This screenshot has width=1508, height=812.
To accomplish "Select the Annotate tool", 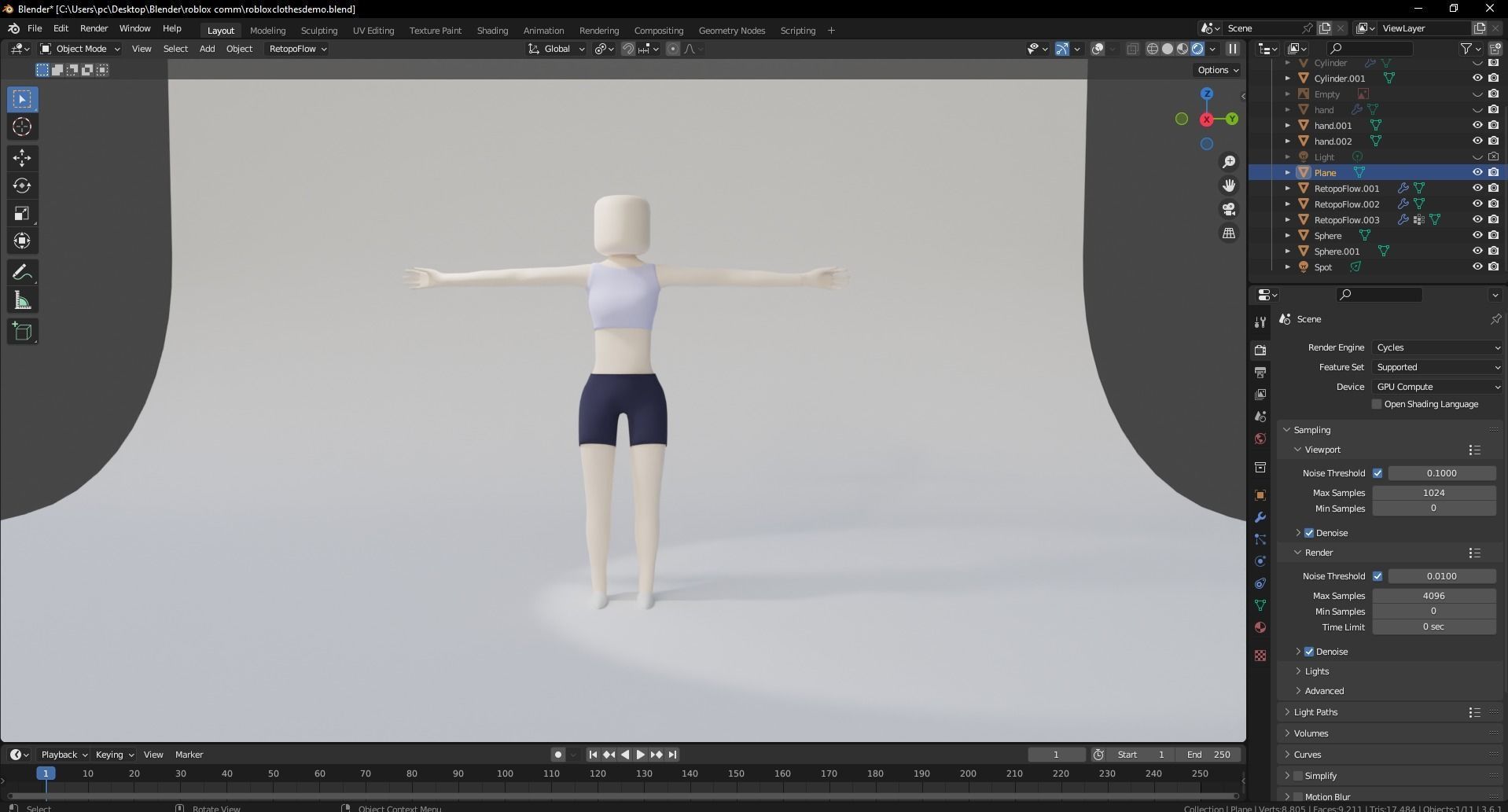I will coord(22,273).
